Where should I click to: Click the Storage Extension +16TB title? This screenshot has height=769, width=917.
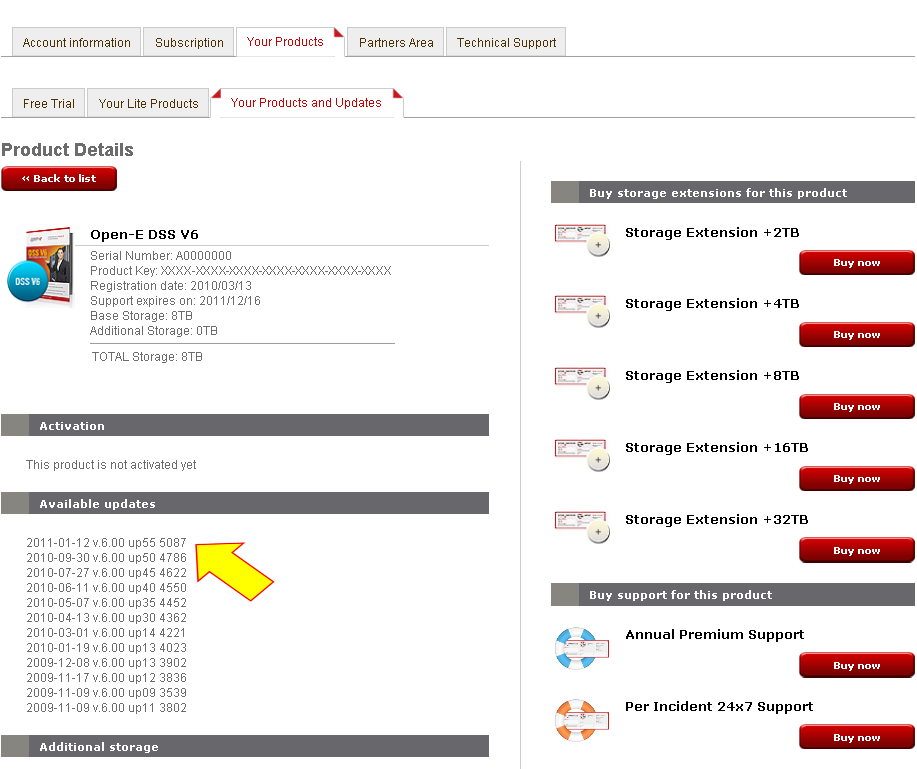coord(716,448)
